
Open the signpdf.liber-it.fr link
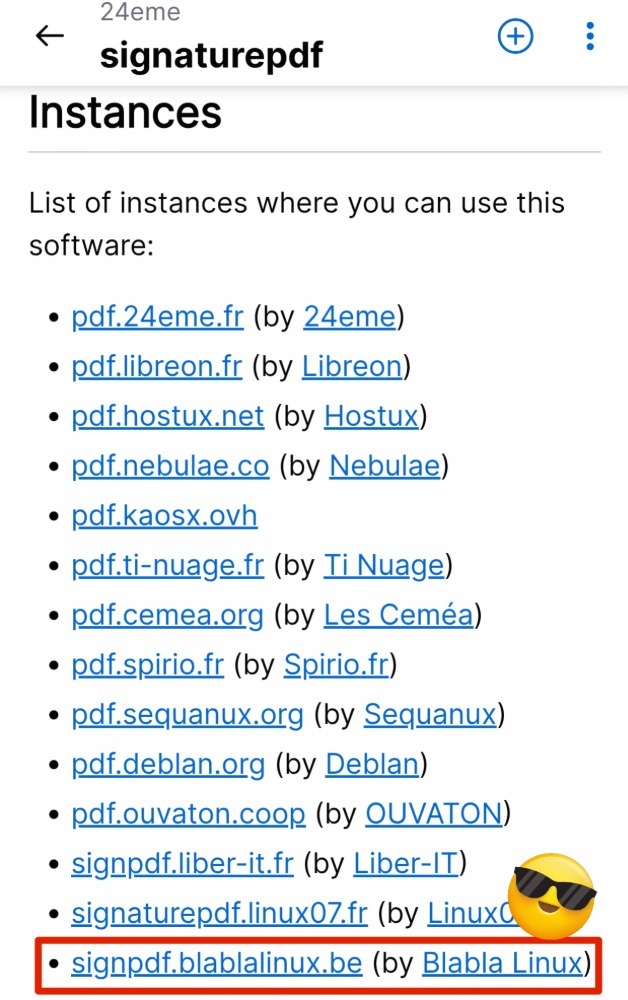[x=182, y=862]
